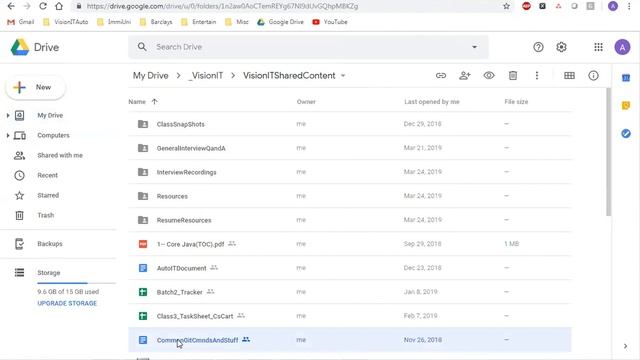Open My Drive in sidebar
Viewport: 640px width, 360px height.
(50, 116)
